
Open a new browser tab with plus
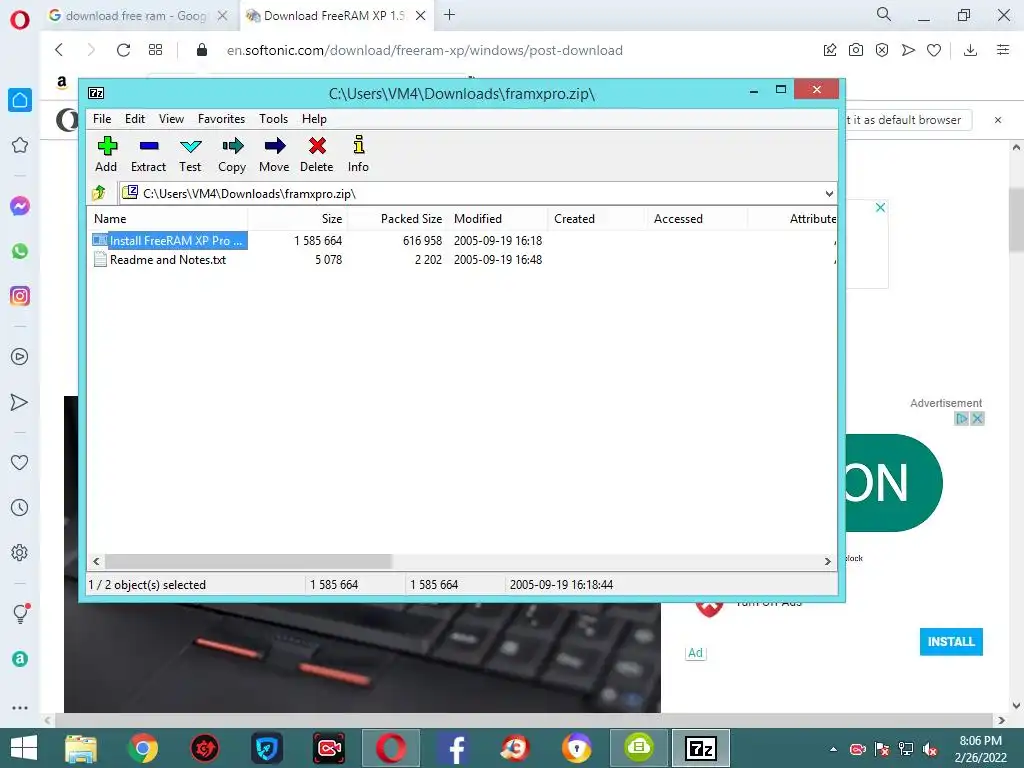pos(449,15)
